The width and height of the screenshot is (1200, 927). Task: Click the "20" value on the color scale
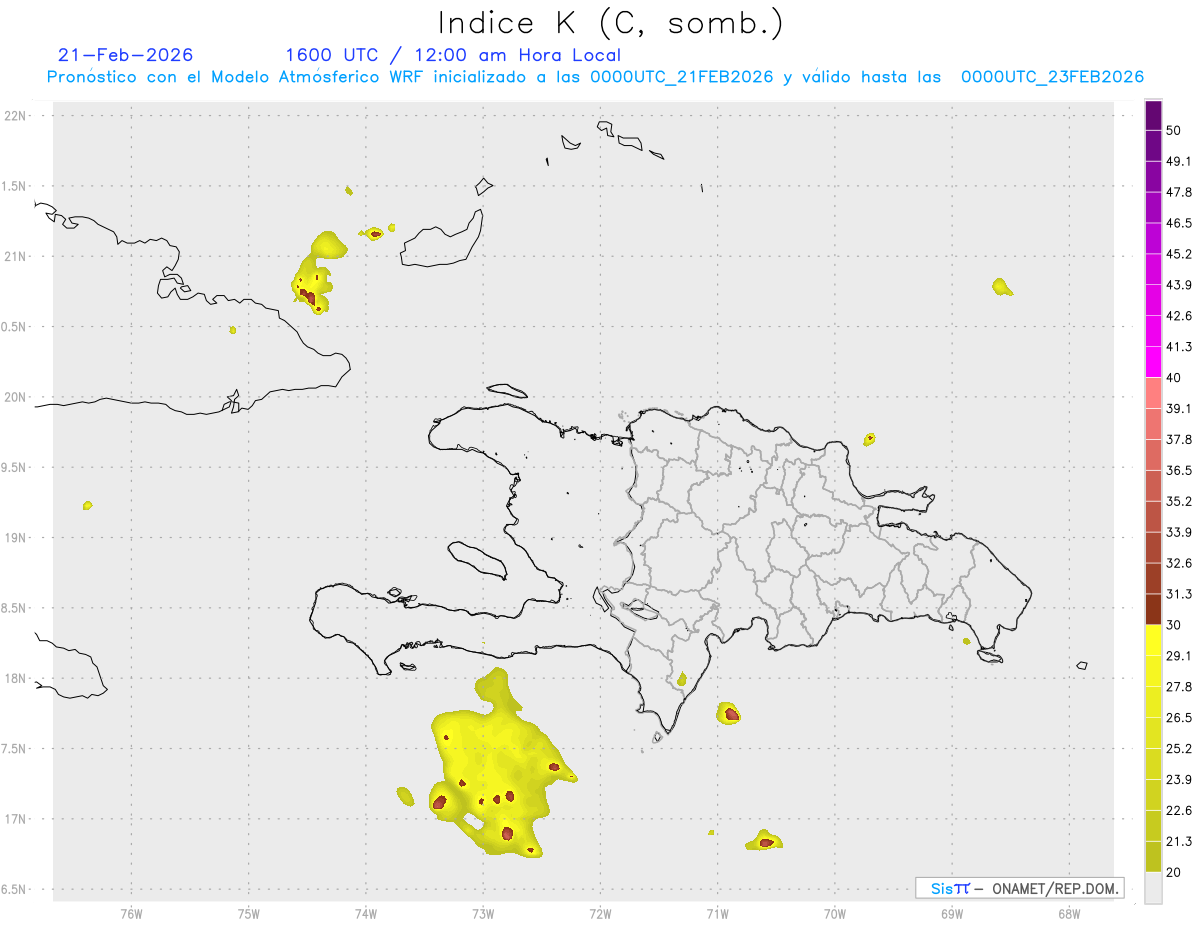[1174, 873]
